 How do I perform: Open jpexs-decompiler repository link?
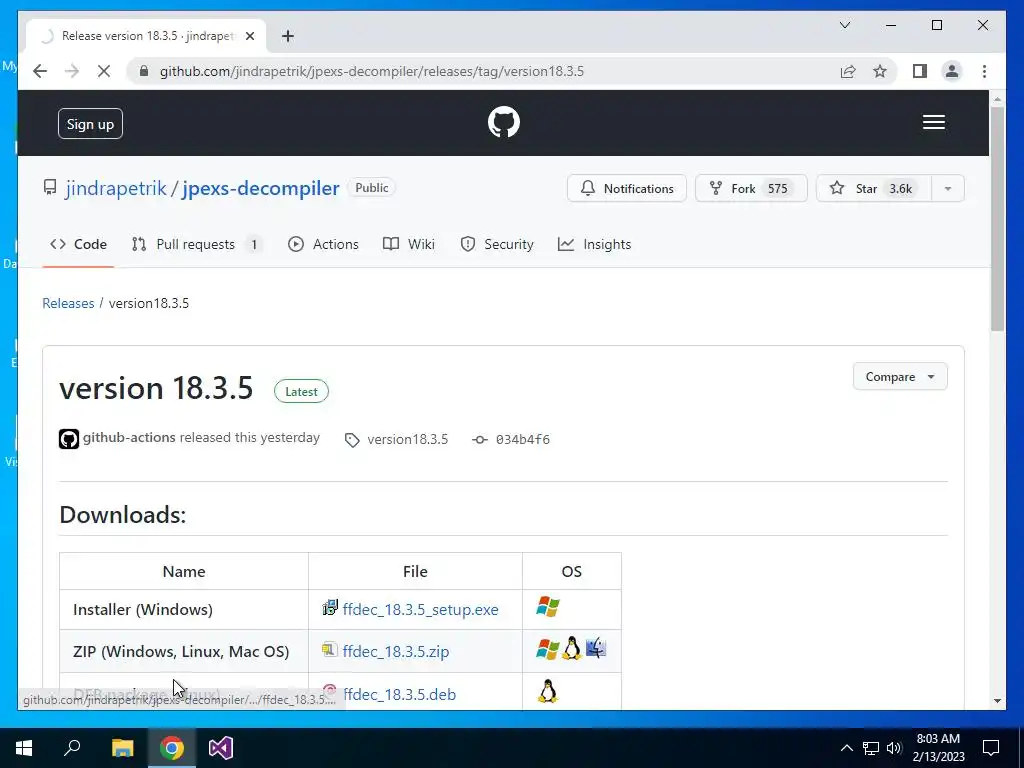tap(261, 188)
